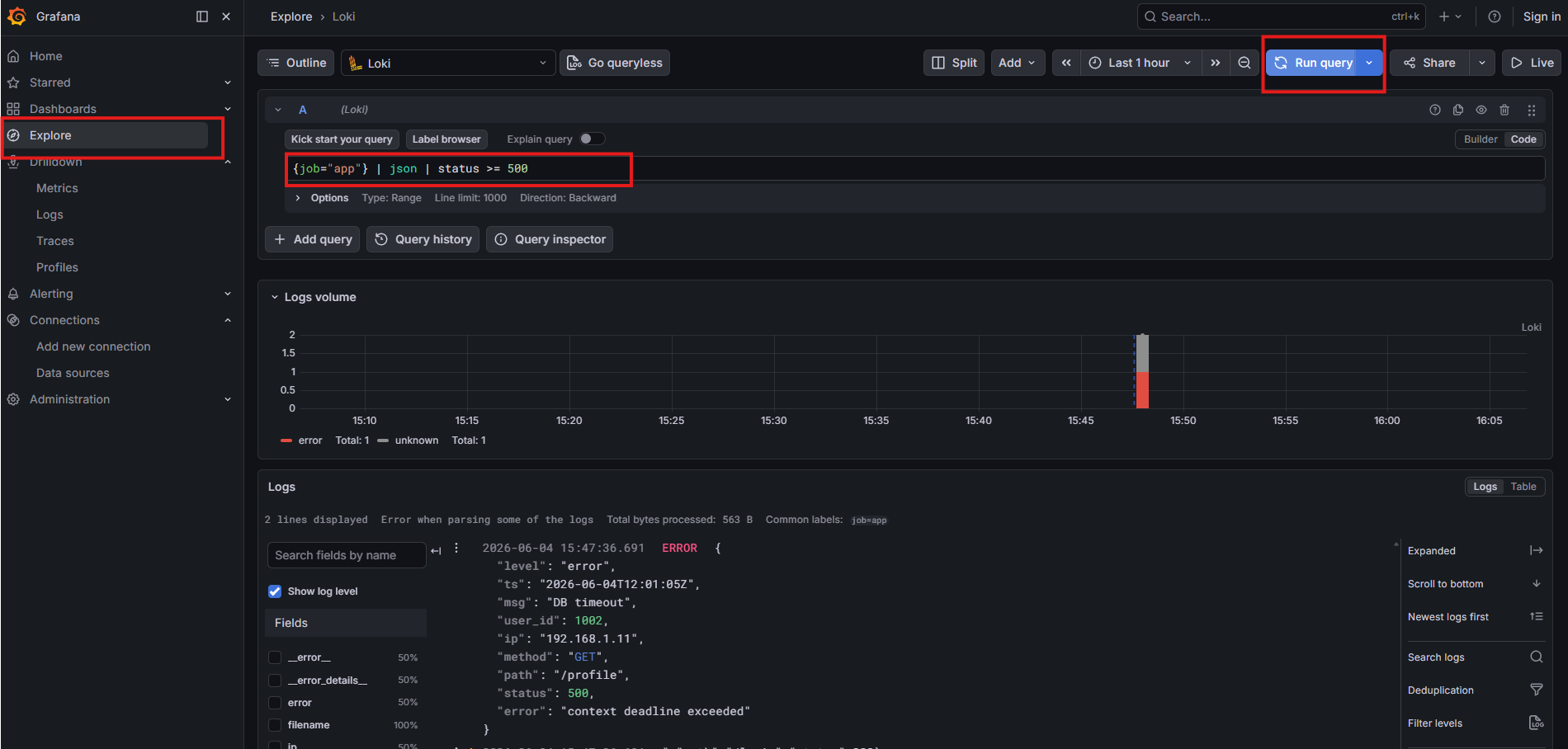Collapse the Connections section chevron

[228, 320]
